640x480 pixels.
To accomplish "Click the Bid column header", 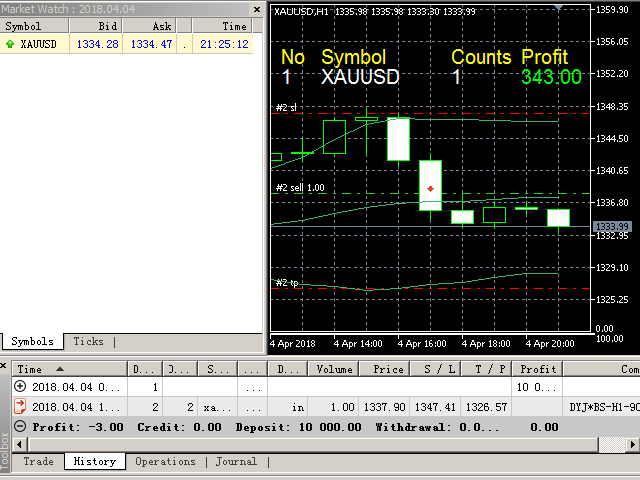I will tap(96, 26).
